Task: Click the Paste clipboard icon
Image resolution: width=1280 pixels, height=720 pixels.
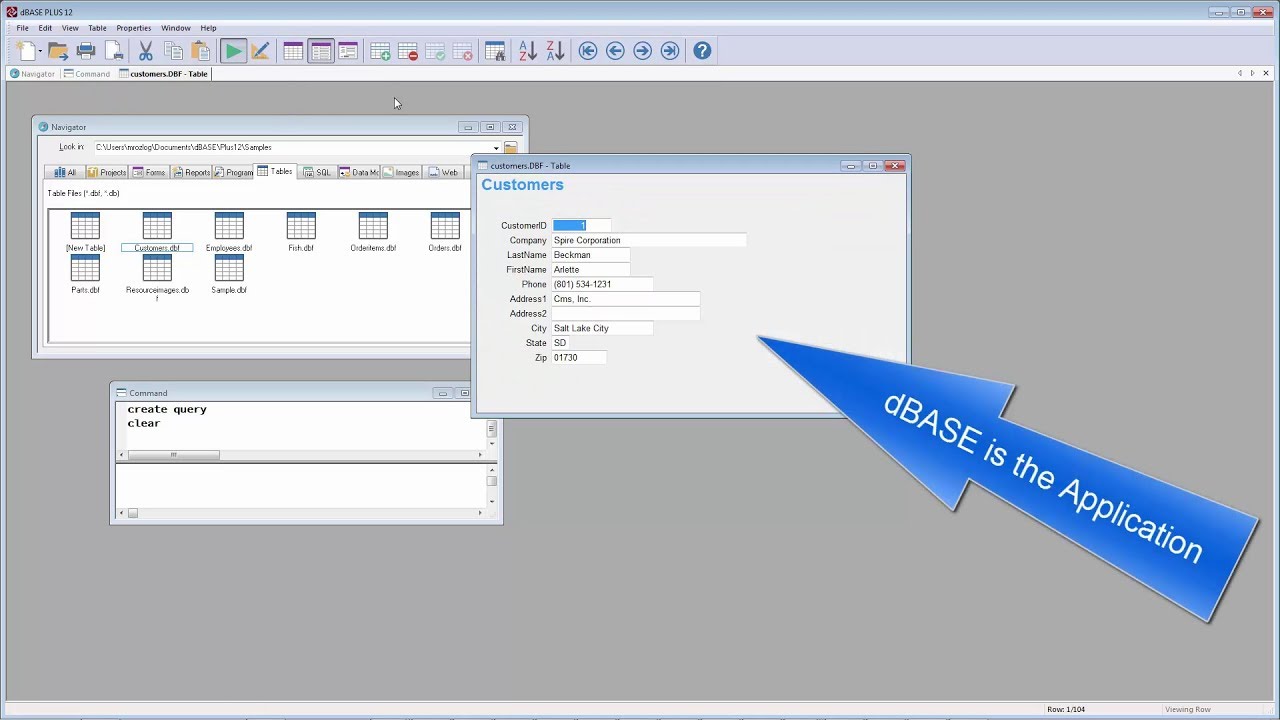Action: coord(200,51)
